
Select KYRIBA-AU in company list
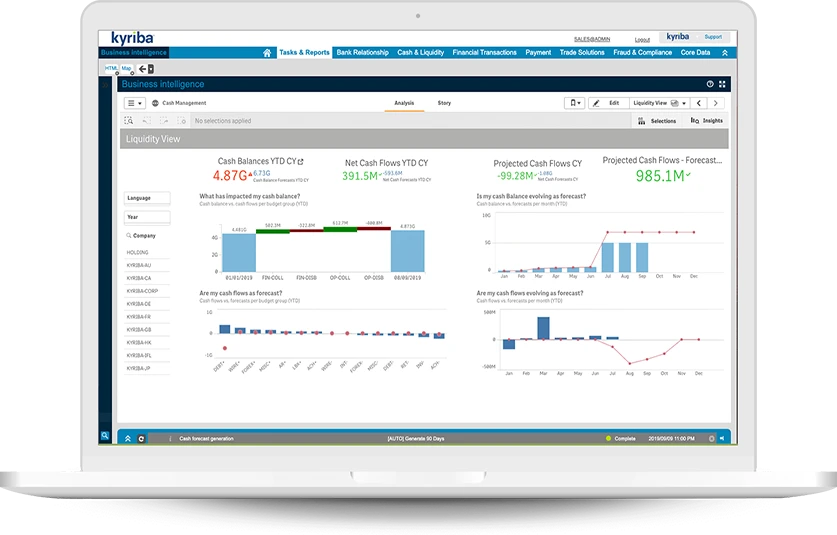pos(147,265)
